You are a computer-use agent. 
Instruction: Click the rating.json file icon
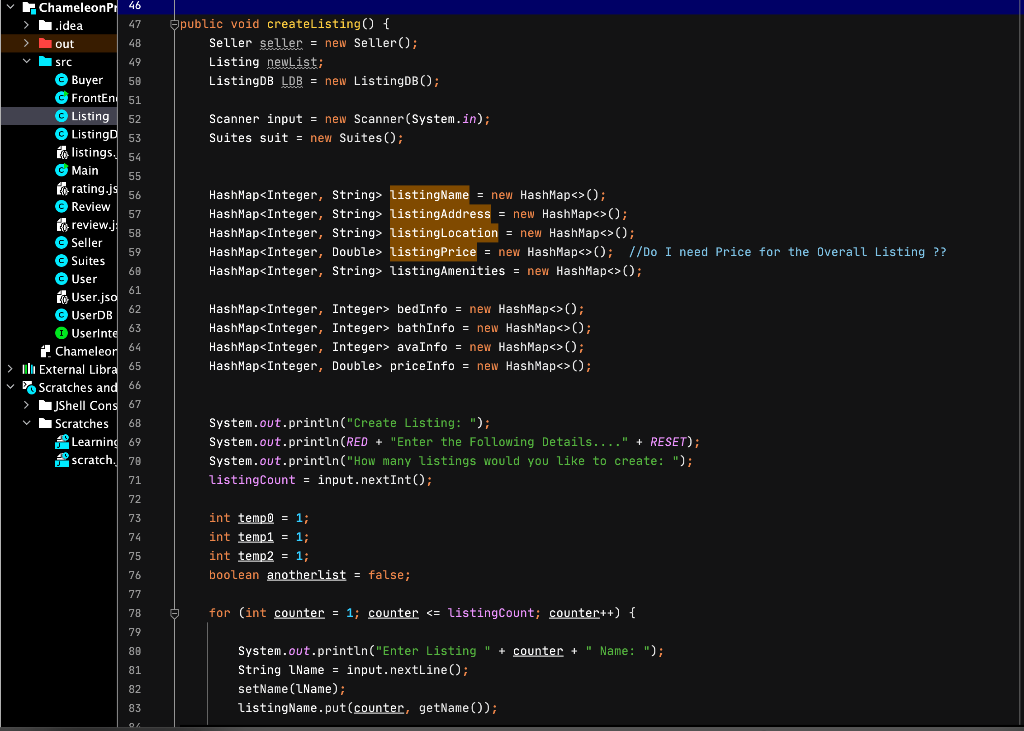point(63,188)
